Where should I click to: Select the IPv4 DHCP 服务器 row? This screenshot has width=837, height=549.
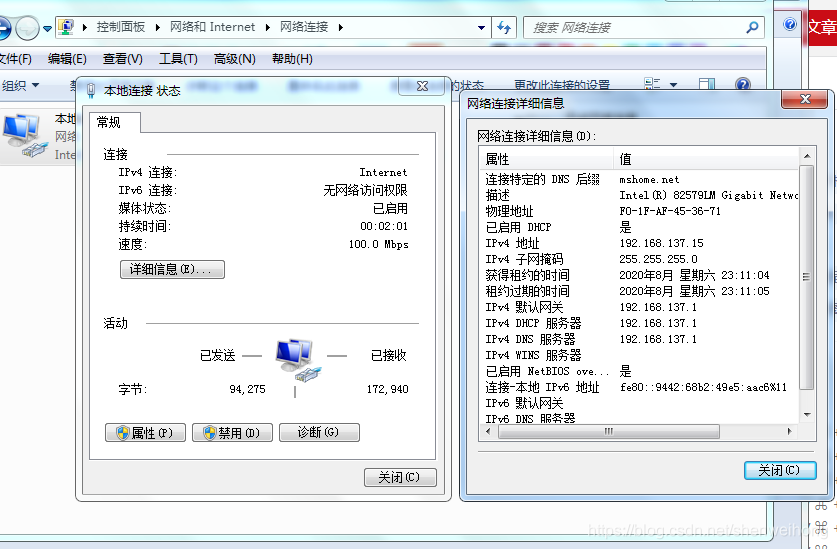tap(639, 323)
